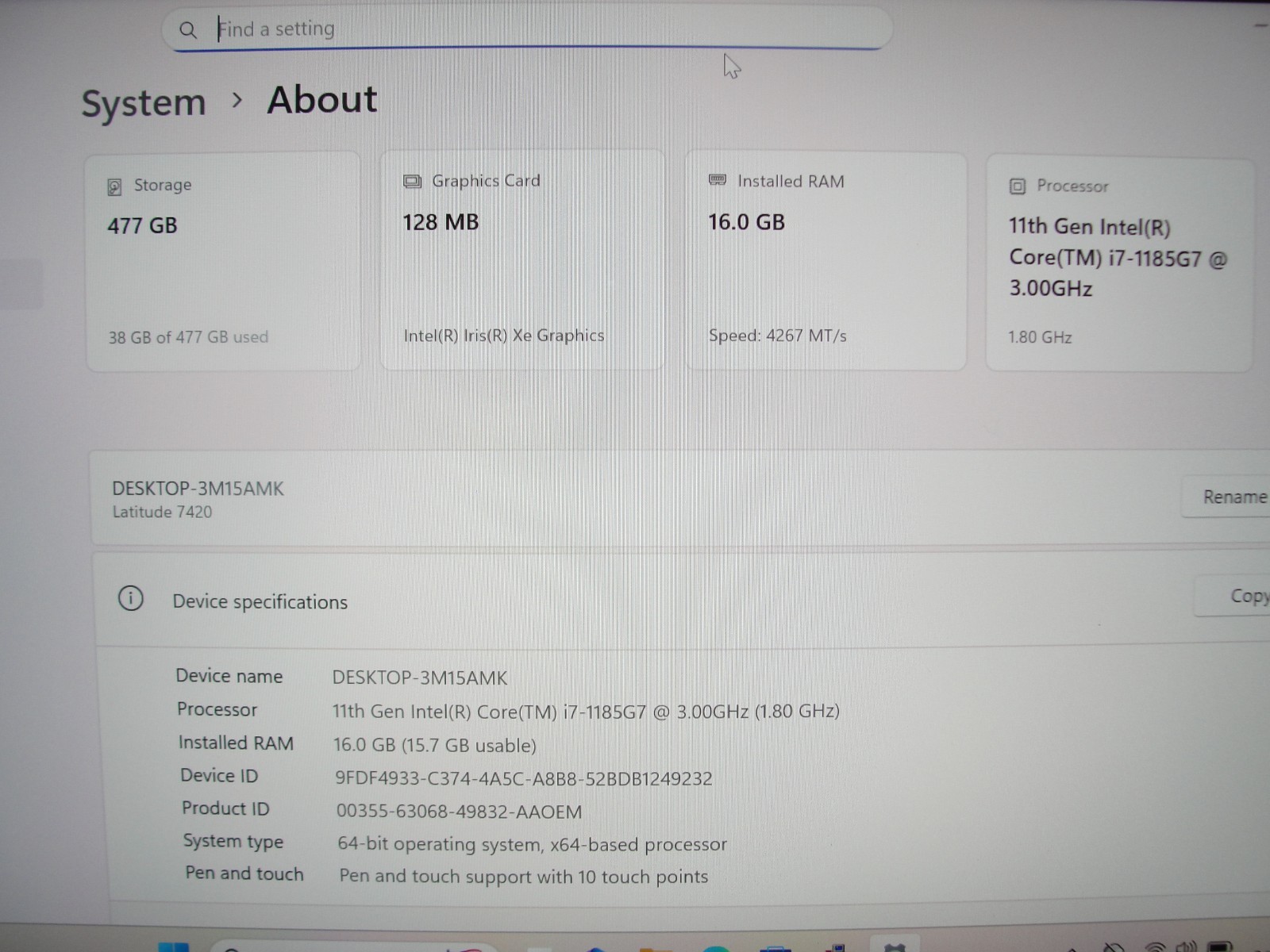Click the Installed RAM label in specifications list
This screenshot has width=1270, height=952.
point(236,743)
